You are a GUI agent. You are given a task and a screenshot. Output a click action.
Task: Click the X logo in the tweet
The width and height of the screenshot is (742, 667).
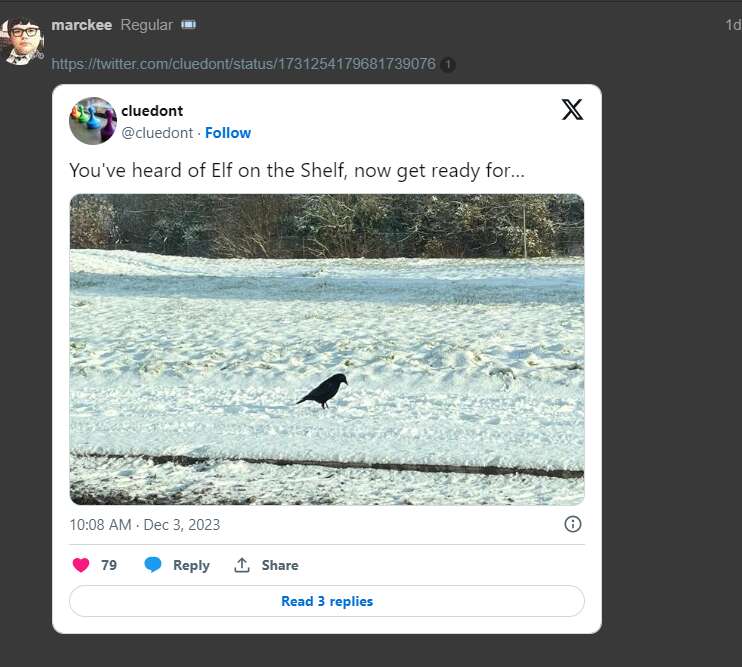572,110
